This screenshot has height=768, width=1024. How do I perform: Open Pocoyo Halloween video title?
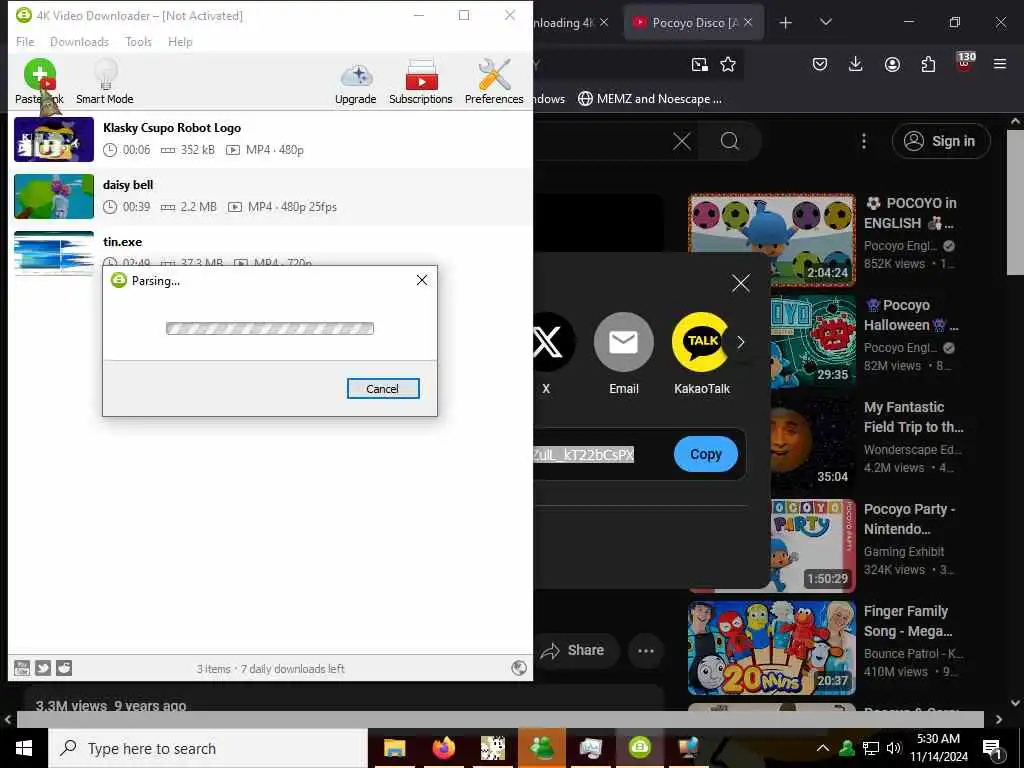point(911,315)
